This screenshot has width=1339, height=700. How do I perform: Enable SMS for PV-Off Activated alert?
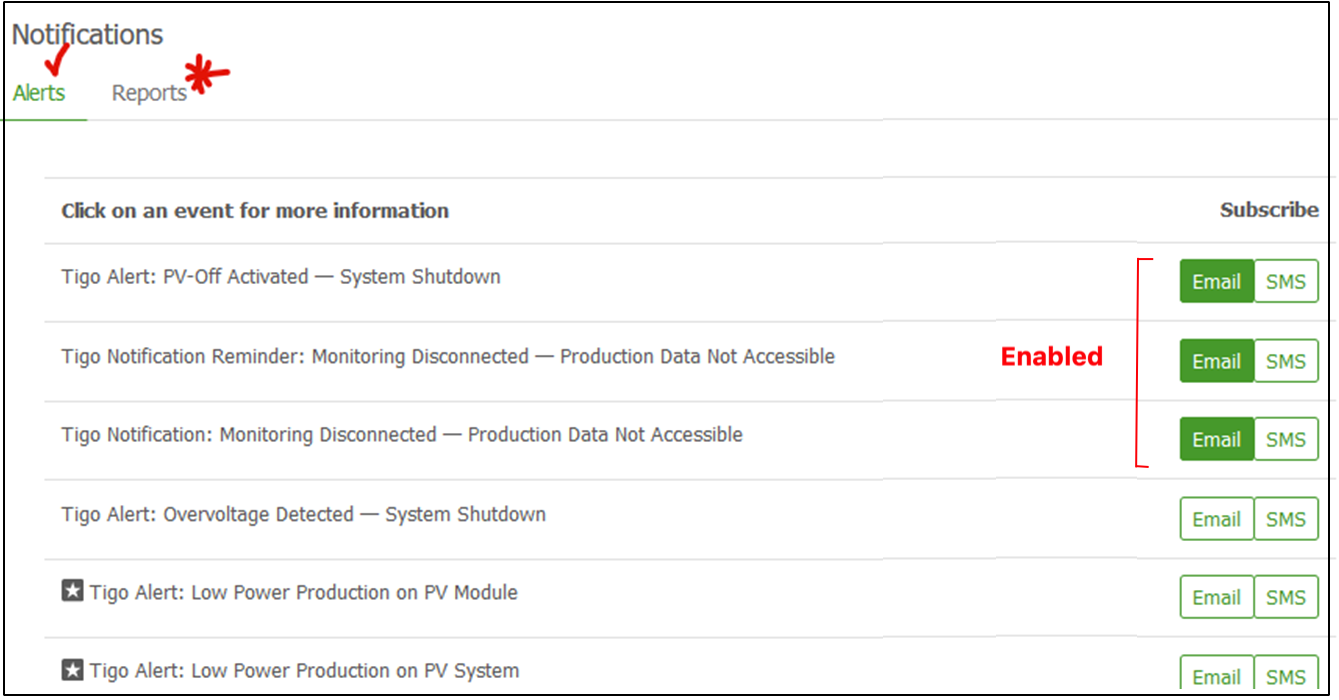pos(1286,282)
